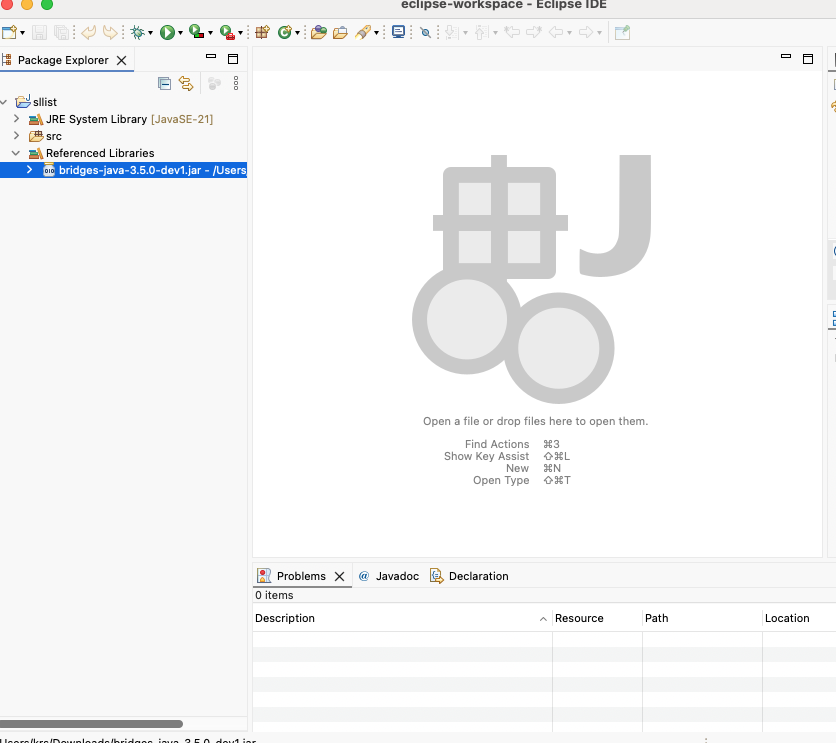
Task: Click the Undo arrow toolbar icon
Action: click(x=89, y=33)
